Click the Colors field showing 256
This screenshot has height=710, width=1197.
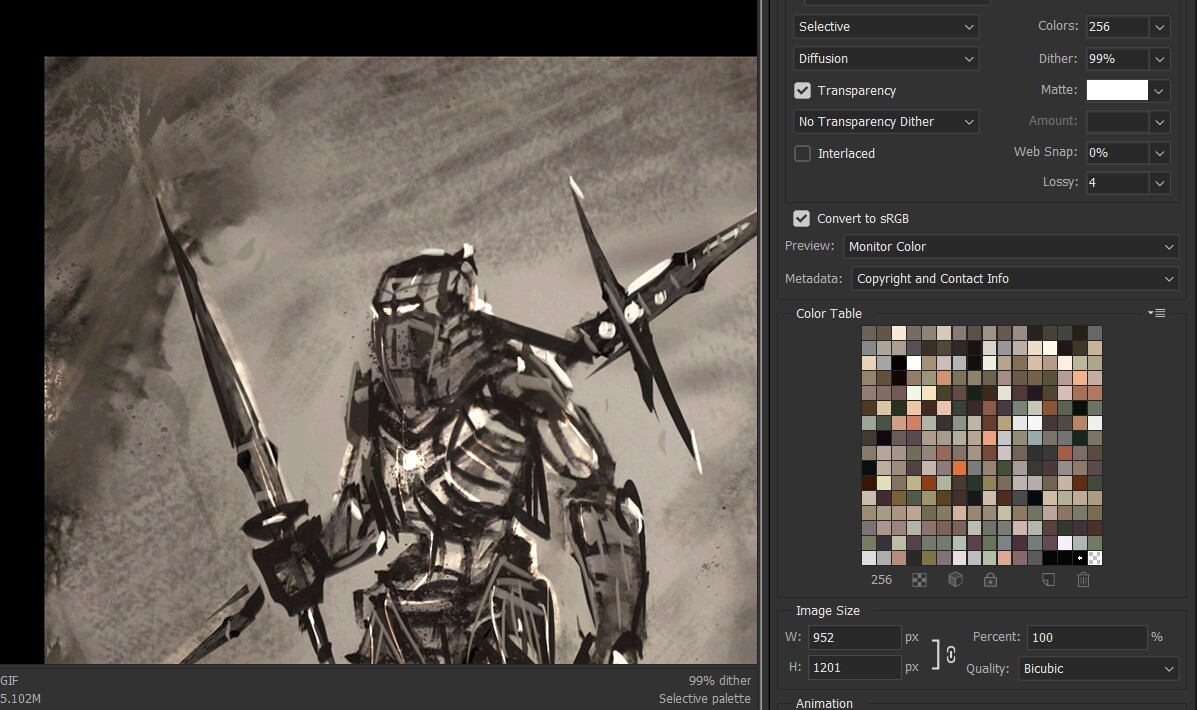[x=1117, y=27]
